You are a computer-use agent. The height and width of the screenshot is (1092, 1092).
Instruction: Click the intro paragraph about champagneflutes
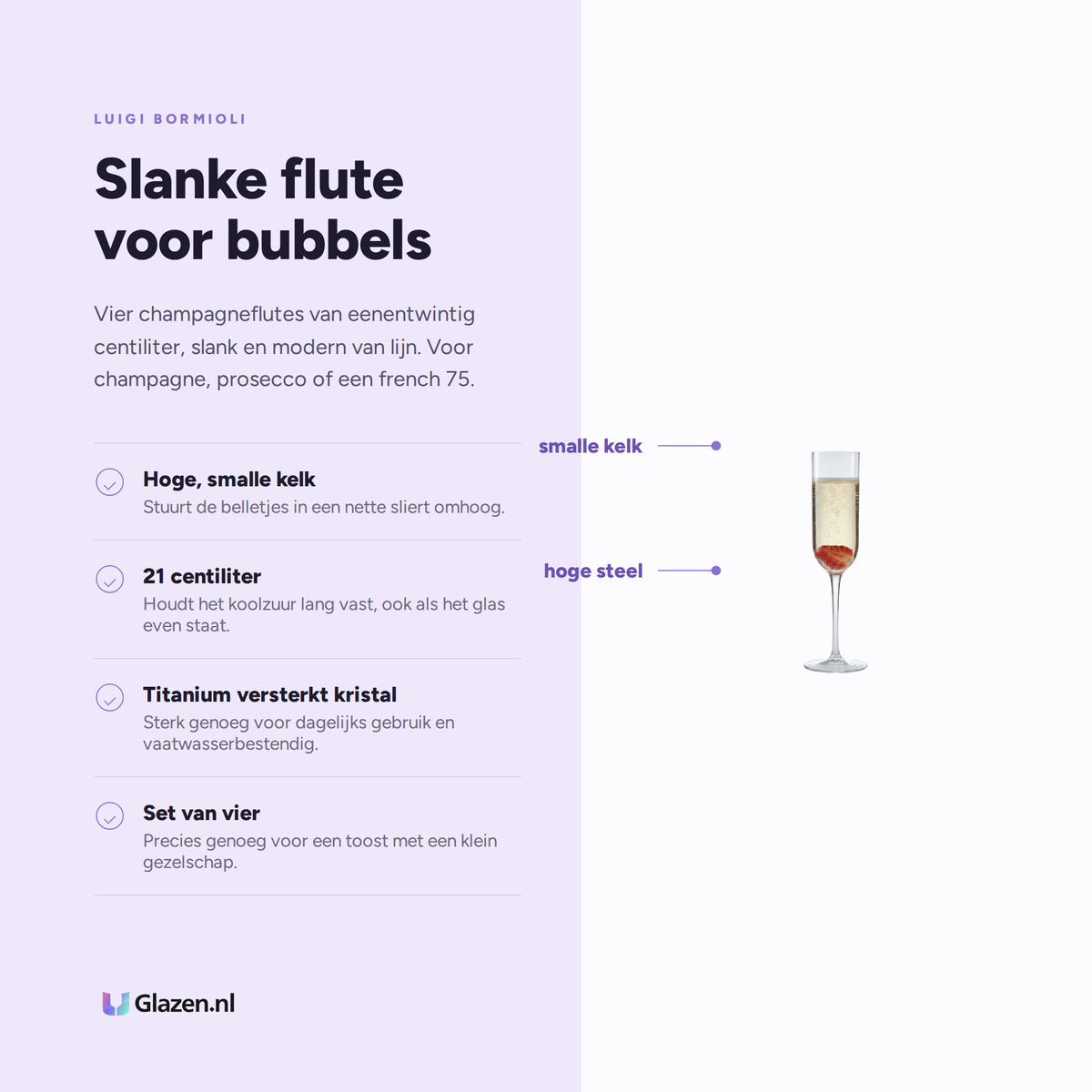[x=285, y=347]
